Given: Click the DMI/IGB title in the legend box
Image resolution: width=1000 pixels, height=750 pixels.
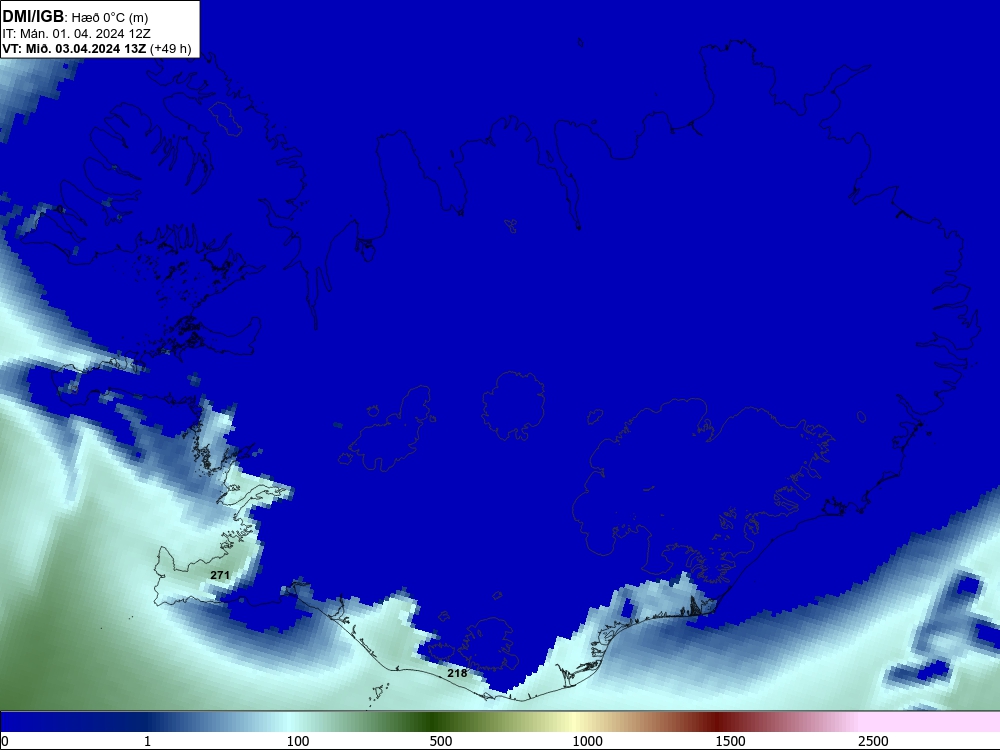Looking at the screenshot, I should click(33, 17).
